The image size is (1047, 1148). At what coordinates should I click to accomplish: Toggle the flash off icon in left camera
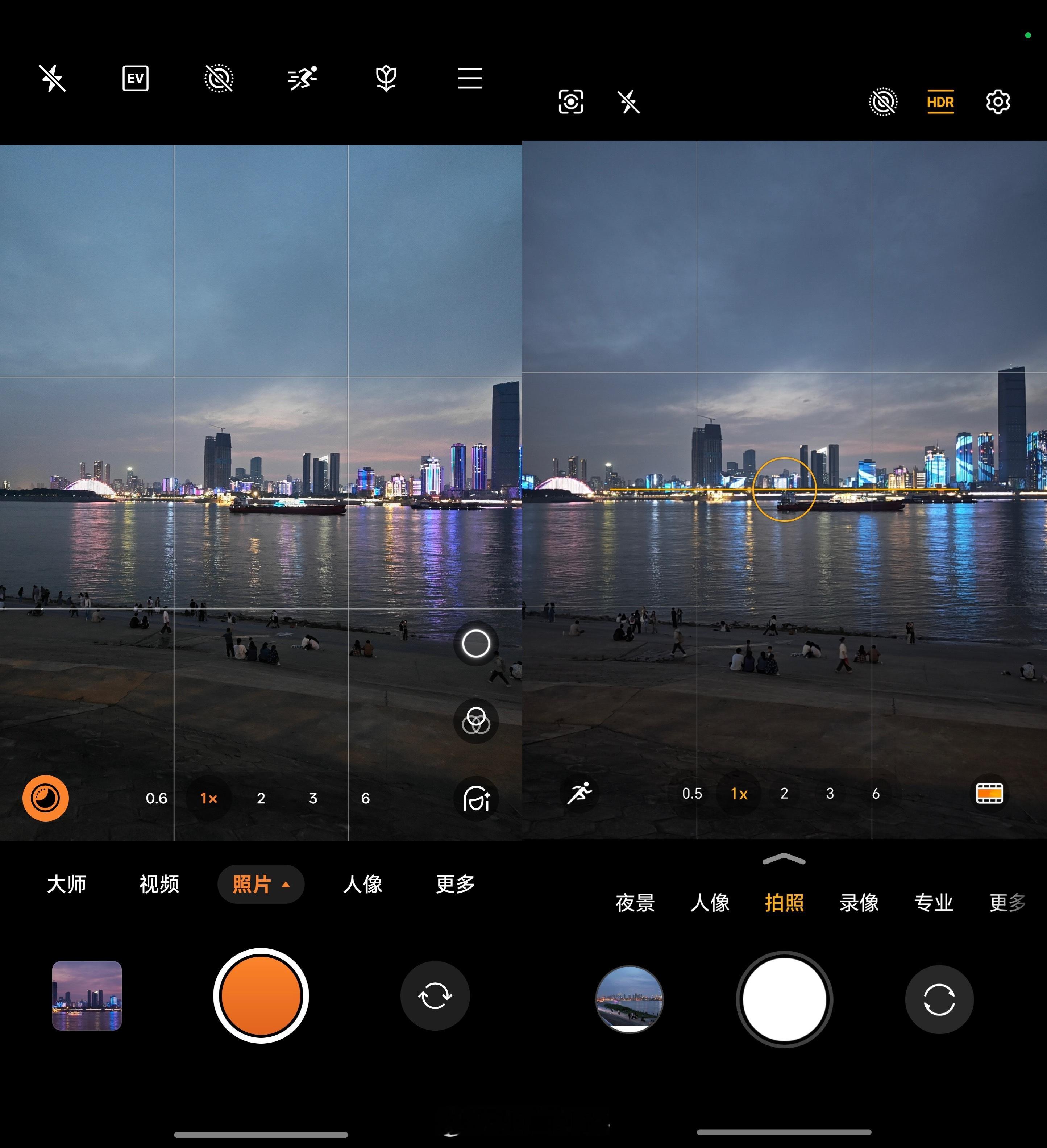[53, 79]
